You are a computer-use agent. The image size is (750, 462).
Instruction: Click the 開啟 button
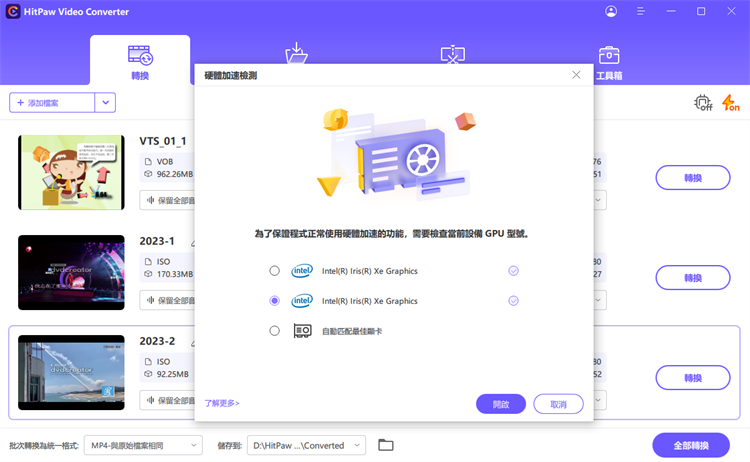click(501, 404)
